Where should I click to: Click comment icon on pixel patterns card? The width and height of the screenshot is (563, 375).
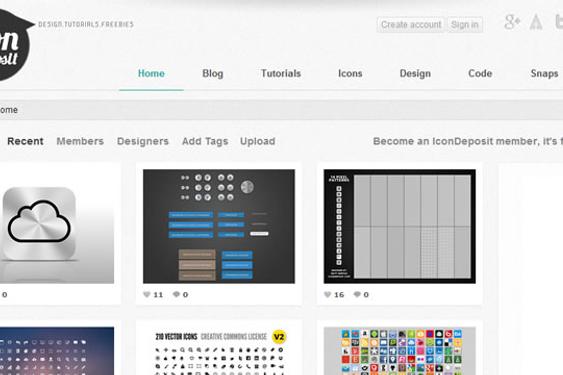pyautogui.click(x=357, y=295)
